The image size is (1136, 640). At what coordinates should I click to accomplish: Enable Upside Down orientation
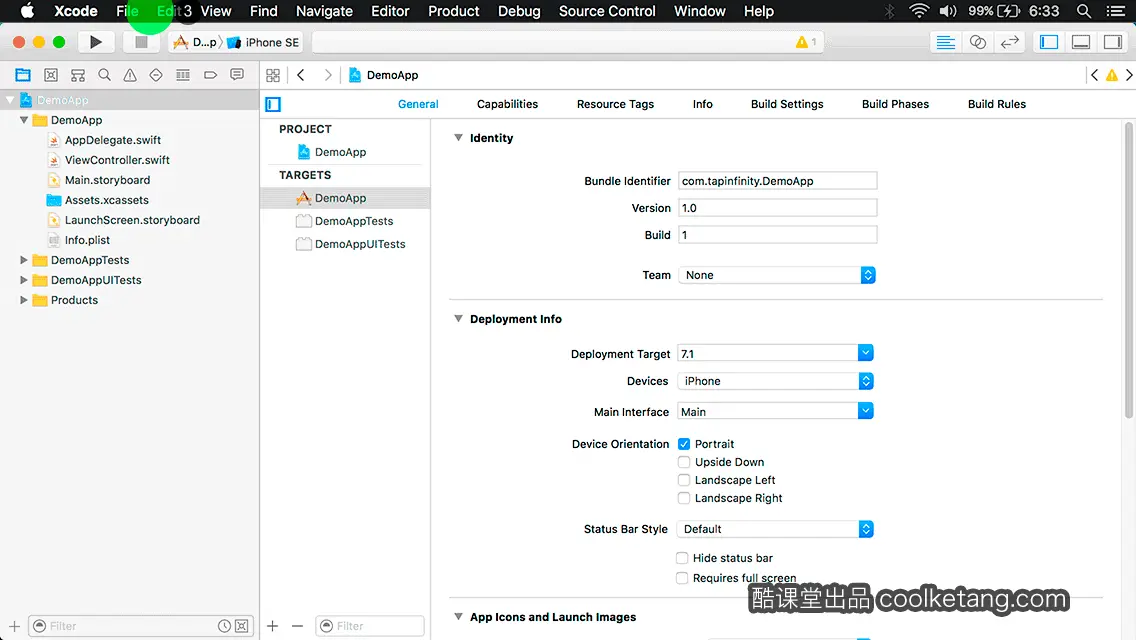coord(684,462)
